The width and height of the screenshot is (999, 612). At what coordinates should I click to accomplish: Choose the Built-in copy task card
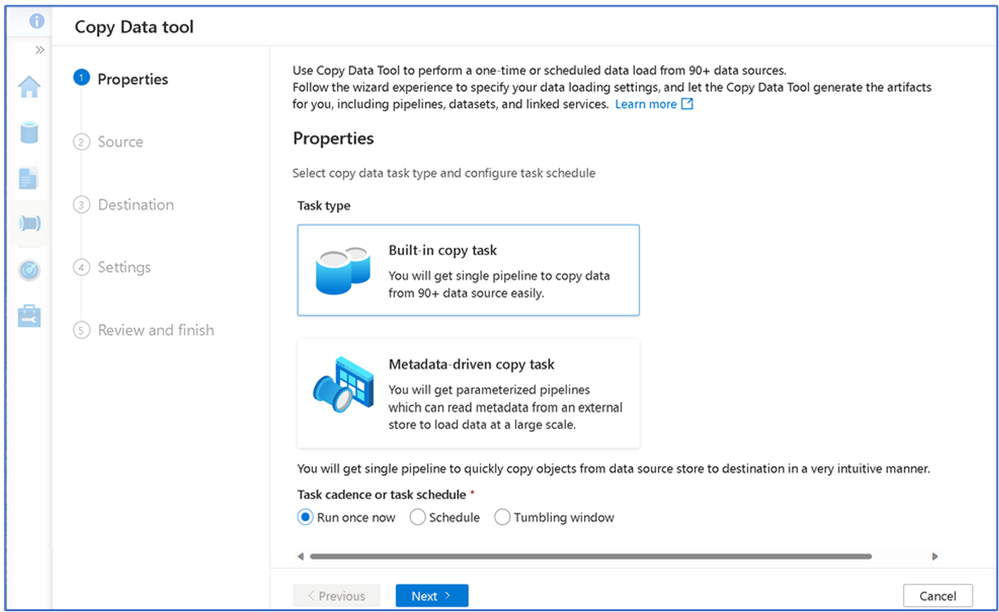click(x=468, y=270)
